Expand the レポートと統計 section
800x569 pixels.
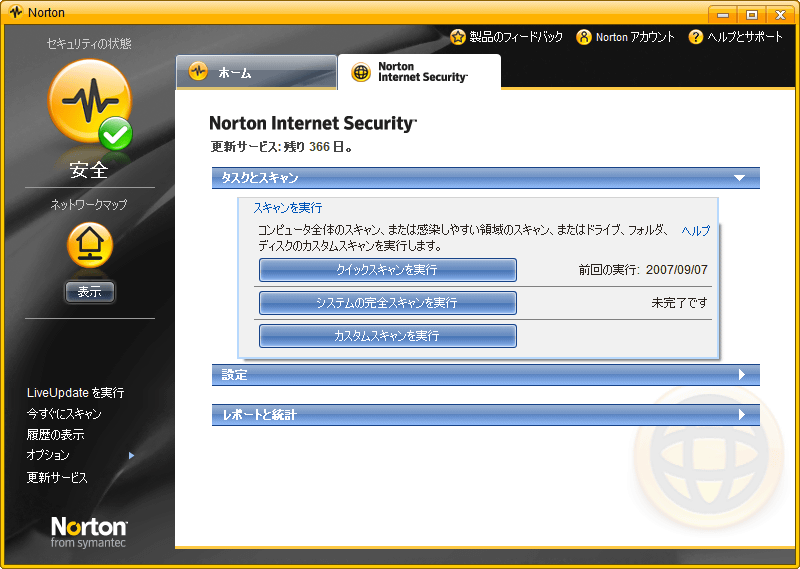pos(486,414)
